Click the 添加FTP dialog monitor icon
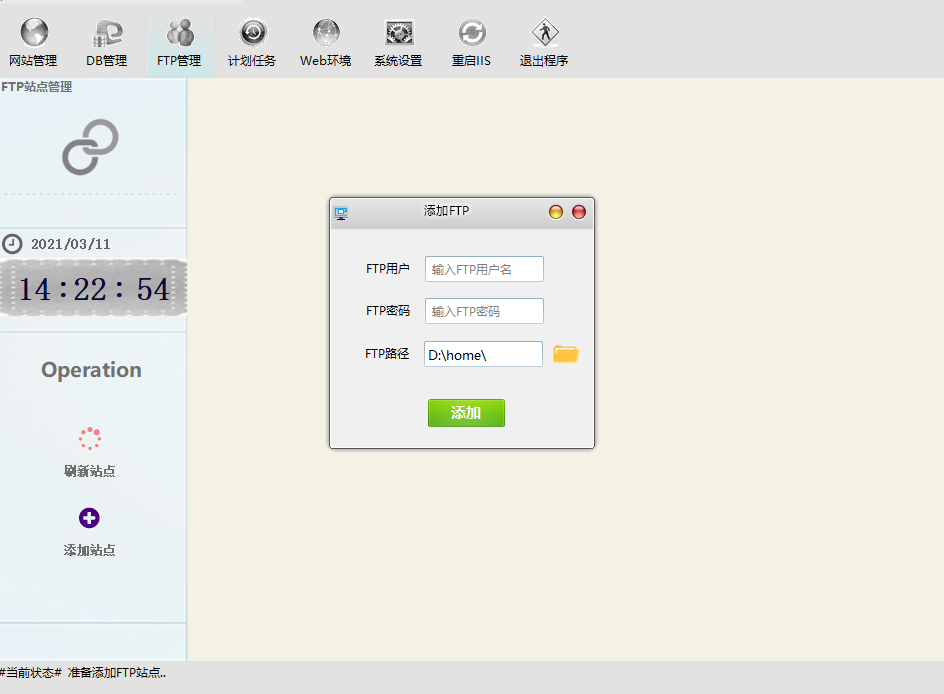The height and width of the screenshot is (694, 944). click(x=341, y=213)
